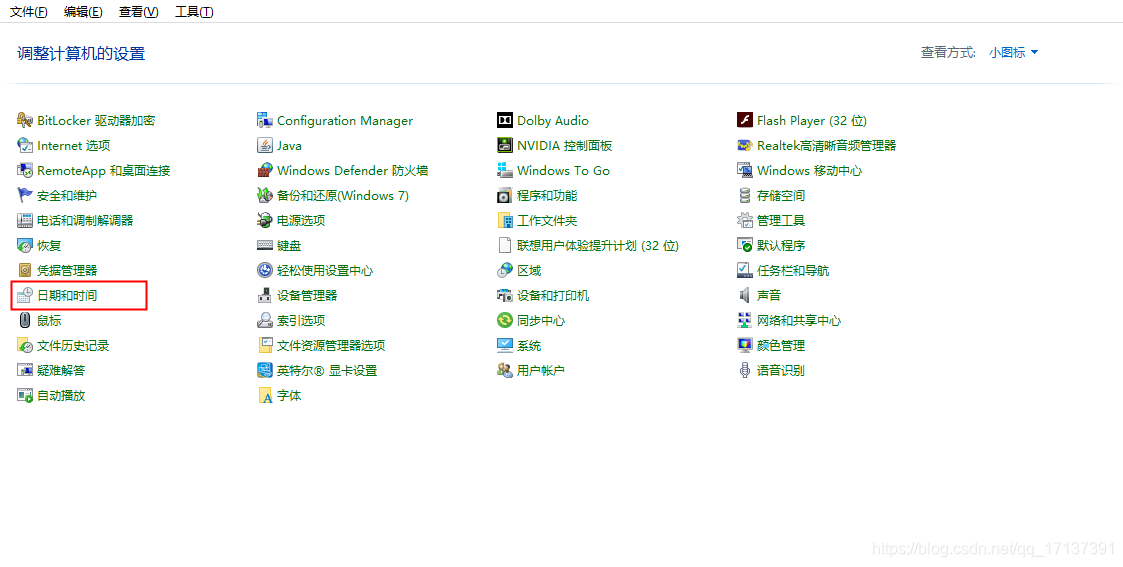Open the 文件(F) menu
Viewport: 1123px width, 567px height.
coord(29,11)
